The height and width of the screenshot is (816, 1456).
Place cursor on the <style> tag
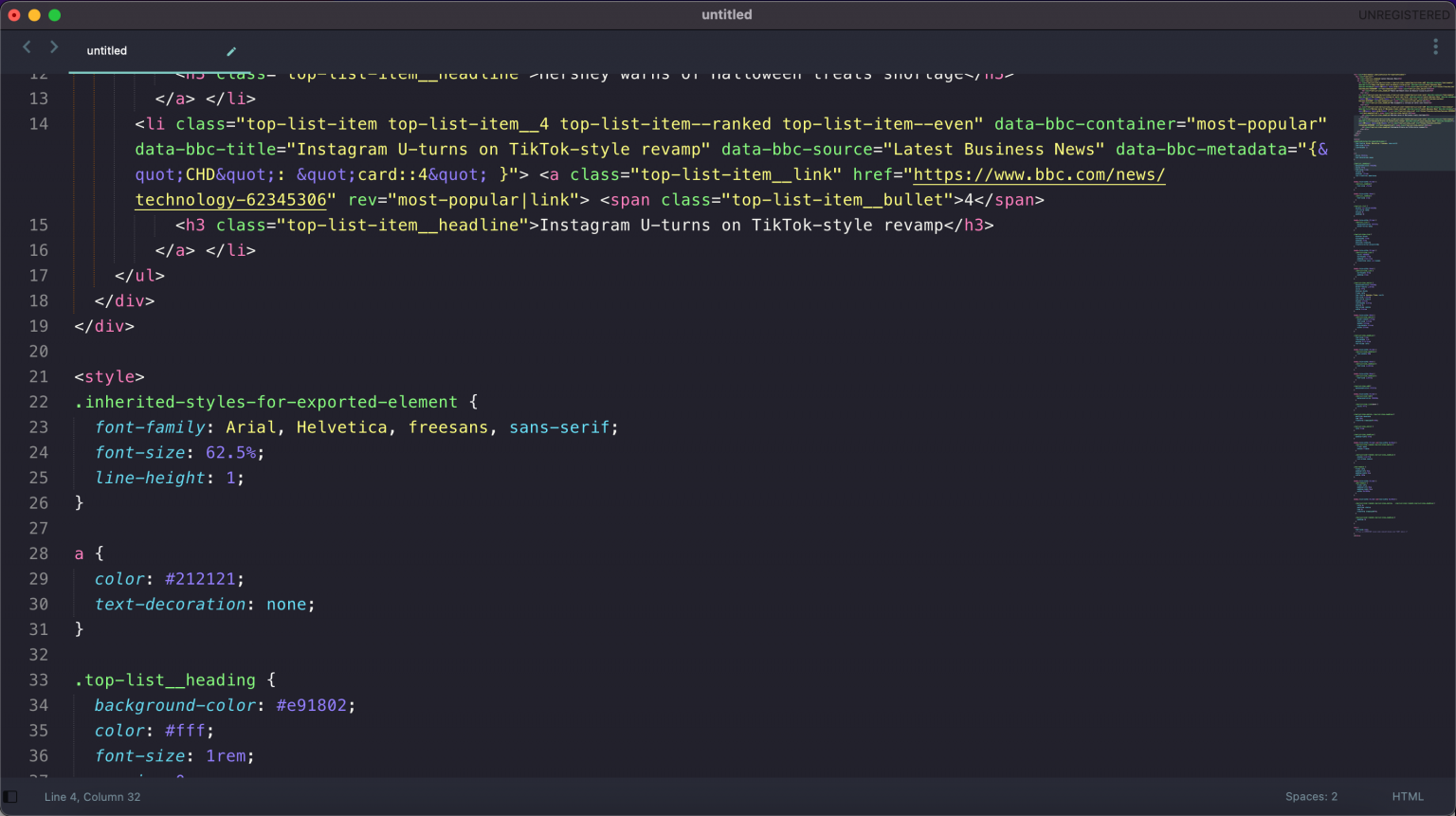109,377
